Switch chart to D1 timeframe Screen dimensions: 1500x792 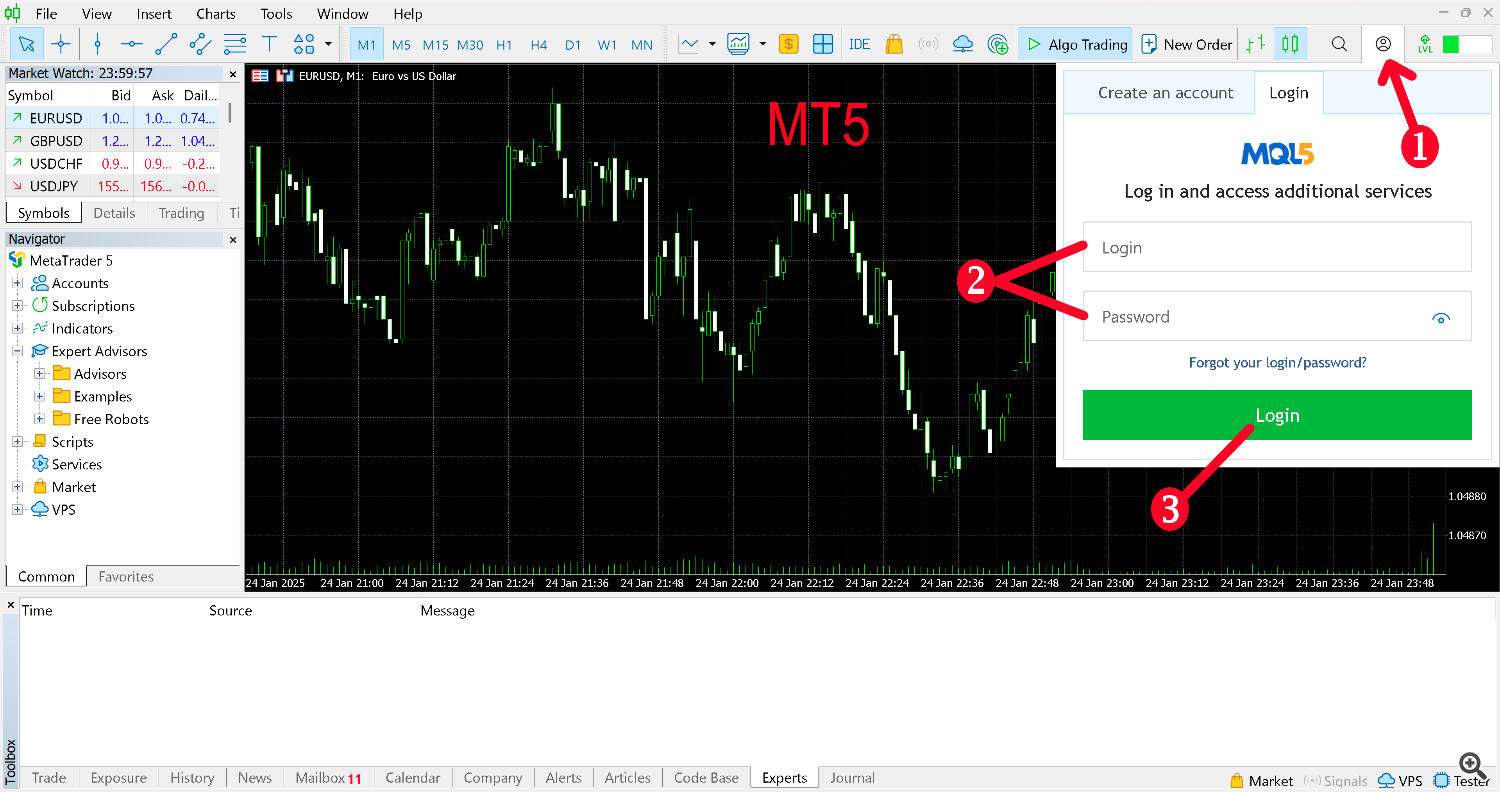tap(573, 45)
